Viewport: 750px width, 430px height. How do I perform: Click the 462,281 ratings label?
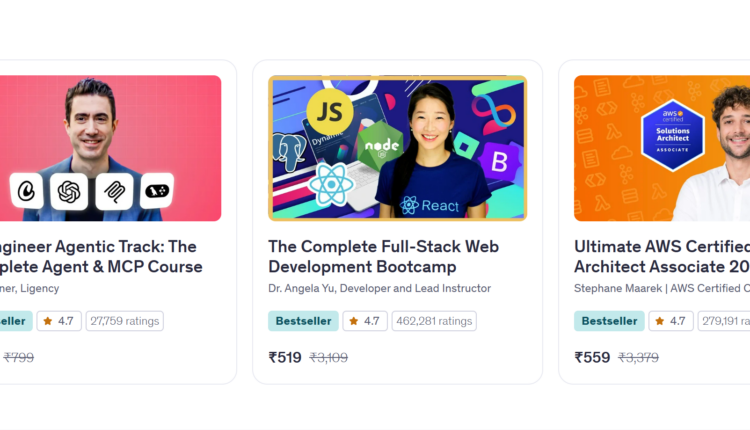[434, 321]
